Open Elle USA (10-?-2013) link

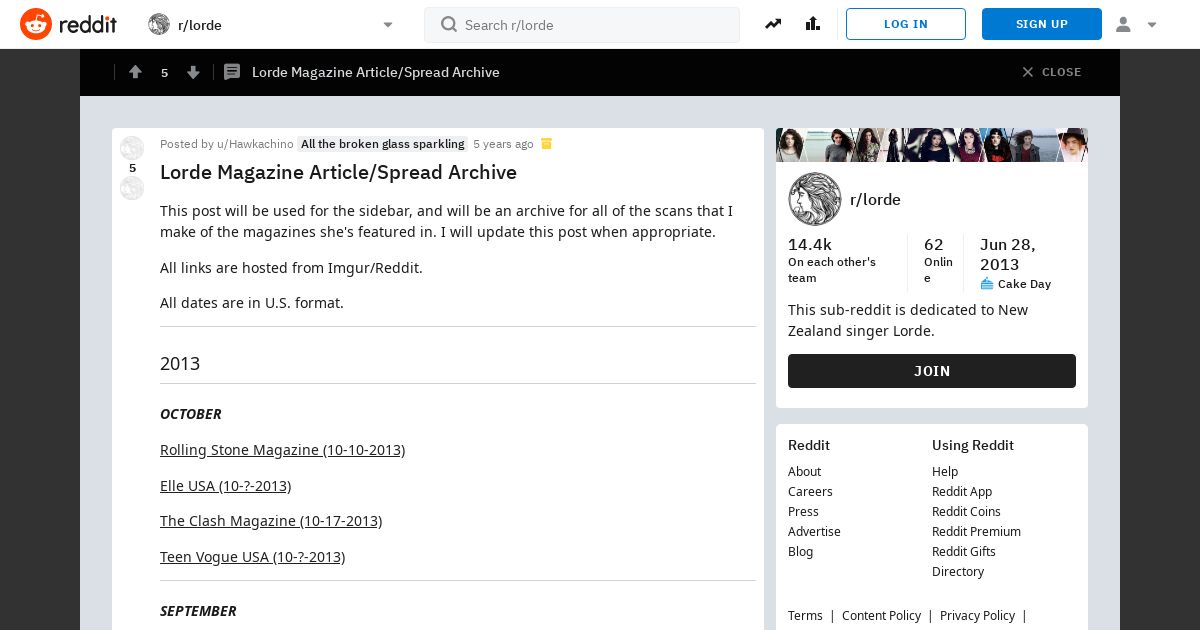coord(225,486)
